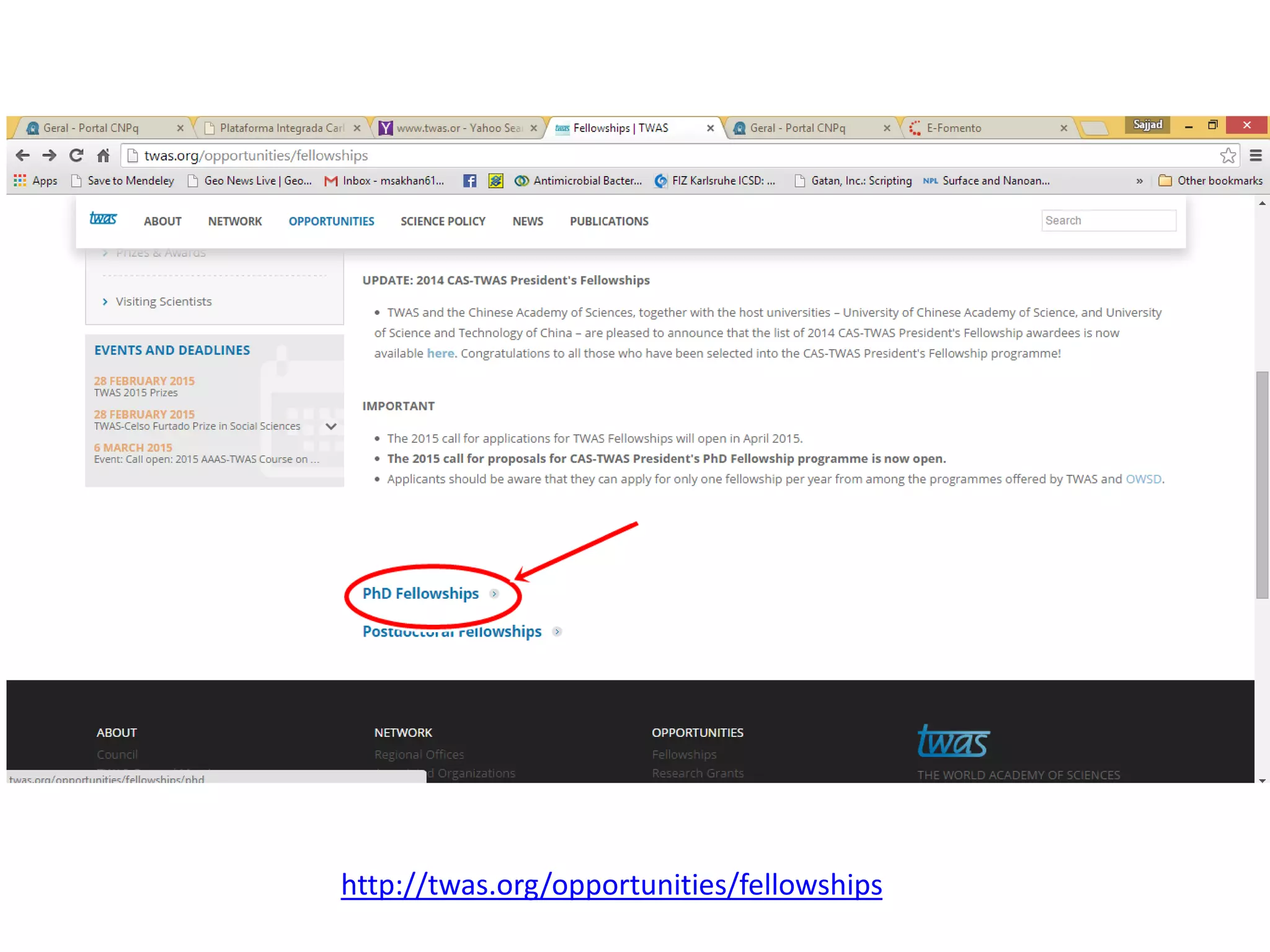Screen dimensions: 1270x952
Task: Click the scrollbar up arrow
Action: (1262, 203)
